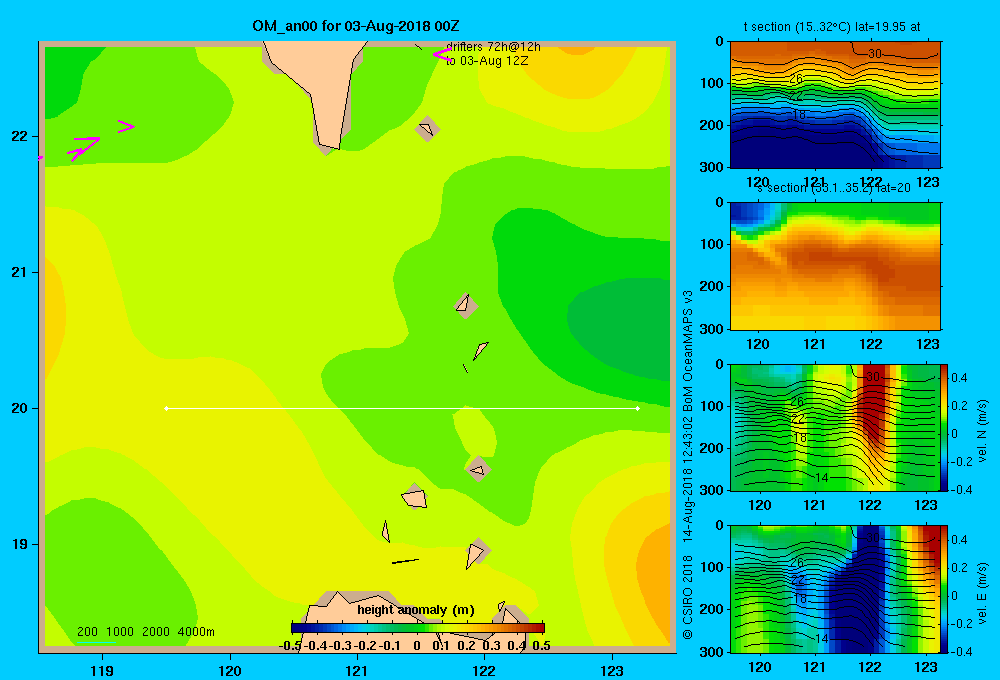1000x680 pixels.
Task: Click the "vel. E (m/s)" axis label
Action: pos(982,593)
